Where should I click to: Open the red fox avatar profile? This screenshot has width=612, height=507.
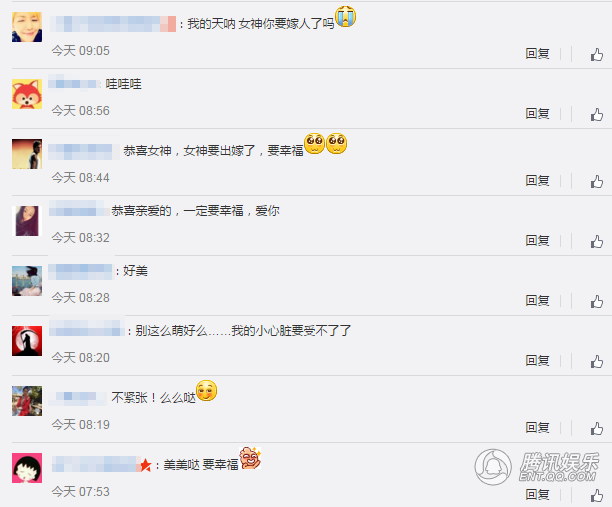tap(27, 94)
